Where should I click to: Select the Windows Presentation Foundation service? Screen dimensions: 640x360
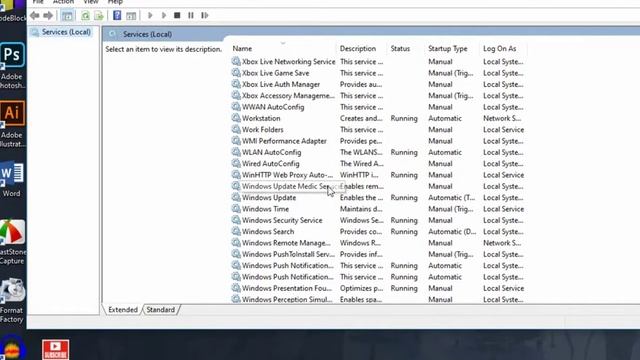[x=287, y=288]
